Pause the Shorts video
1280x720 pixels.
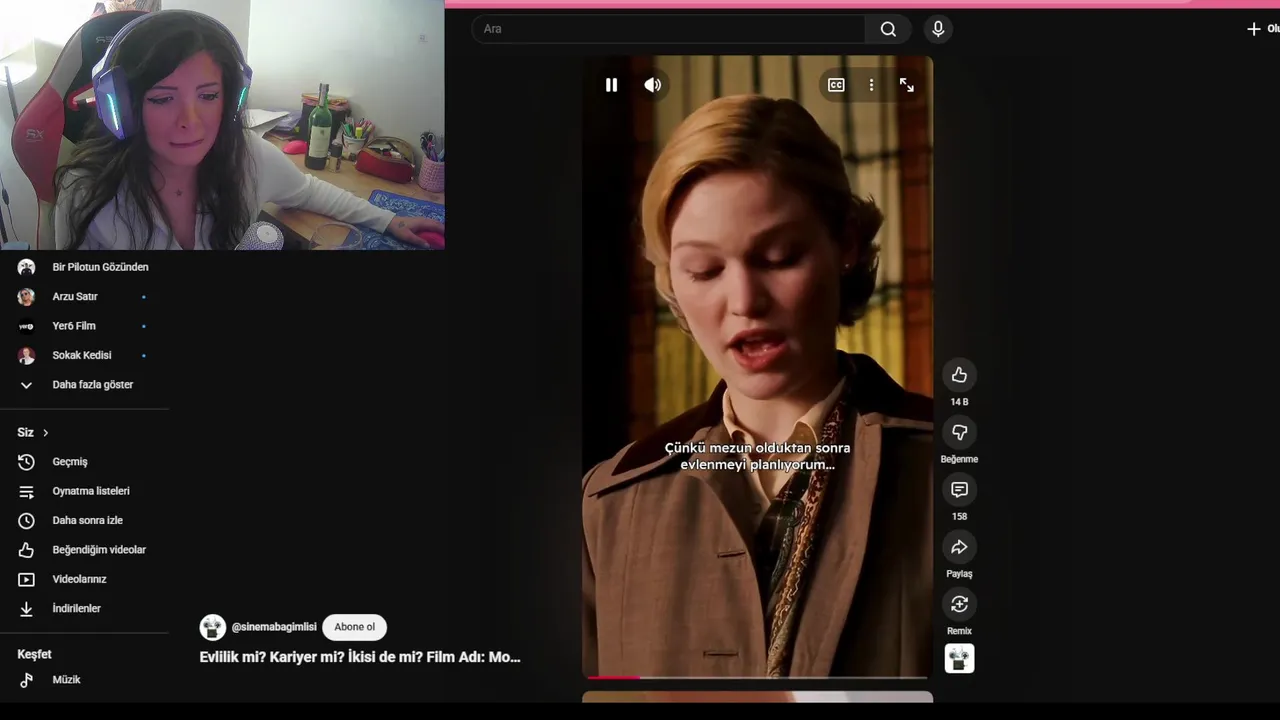coord(611,85)
